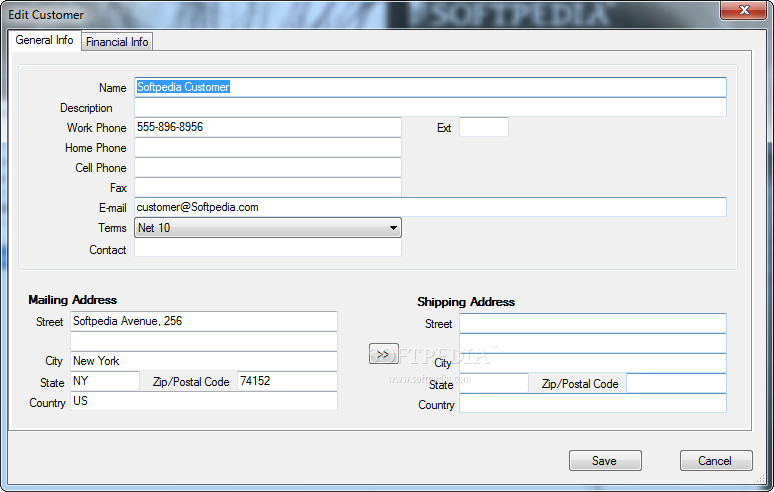Viewport: 774px width, 492px height.
Task: Click the Home Phone field
Action: [268, 147]
